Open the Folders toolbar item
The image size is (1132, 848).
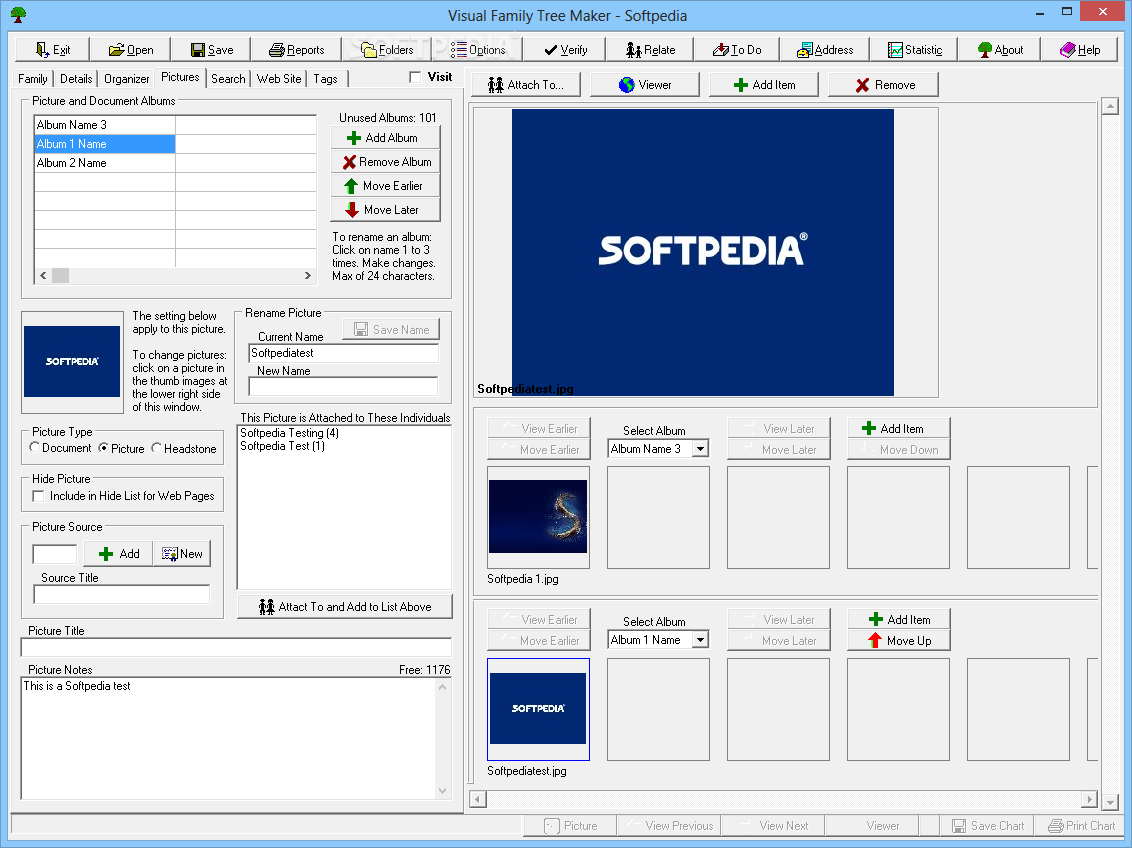[x=387, y=50]
